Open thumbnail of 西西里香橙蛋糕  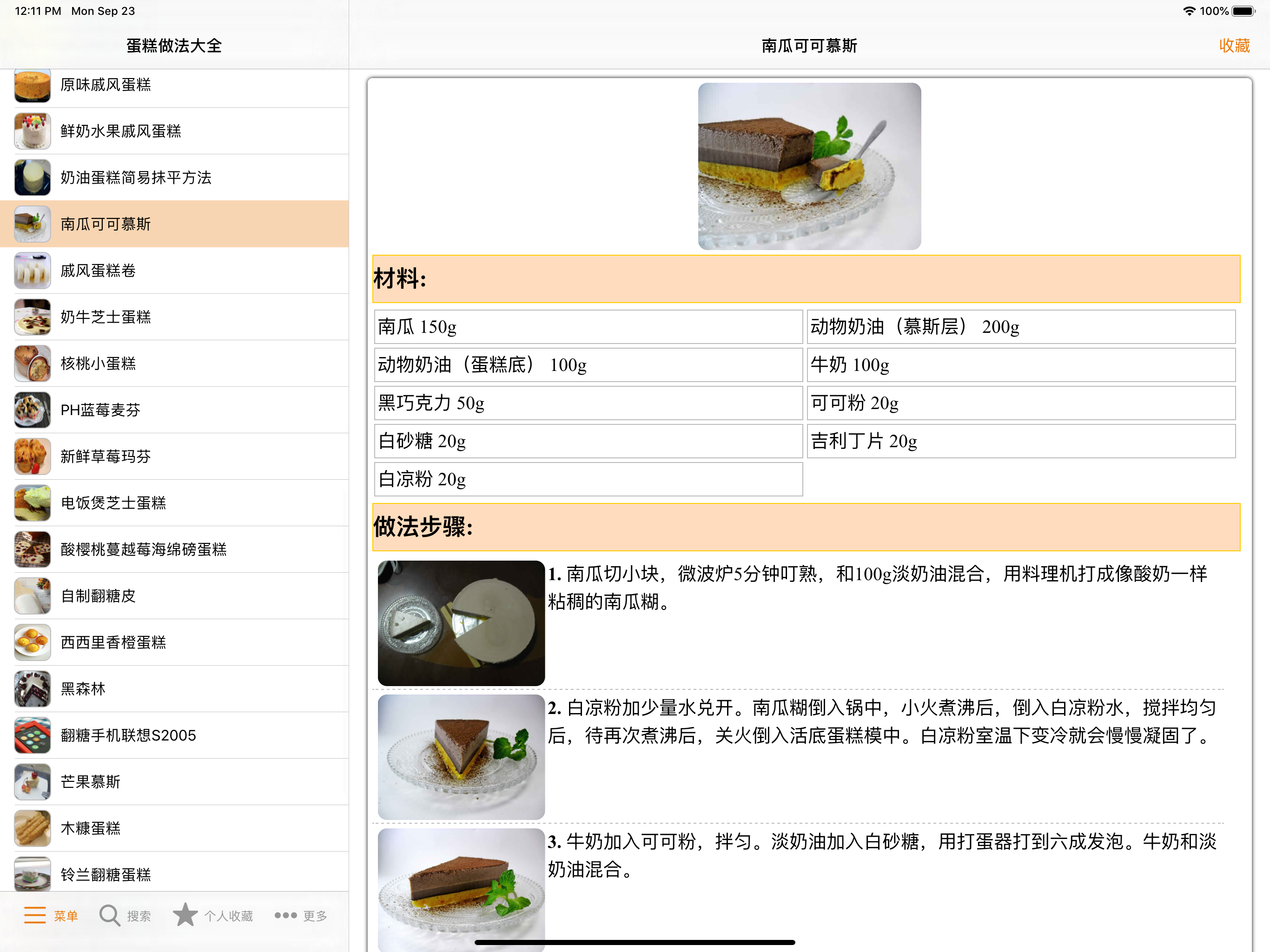tap(32, 642)
